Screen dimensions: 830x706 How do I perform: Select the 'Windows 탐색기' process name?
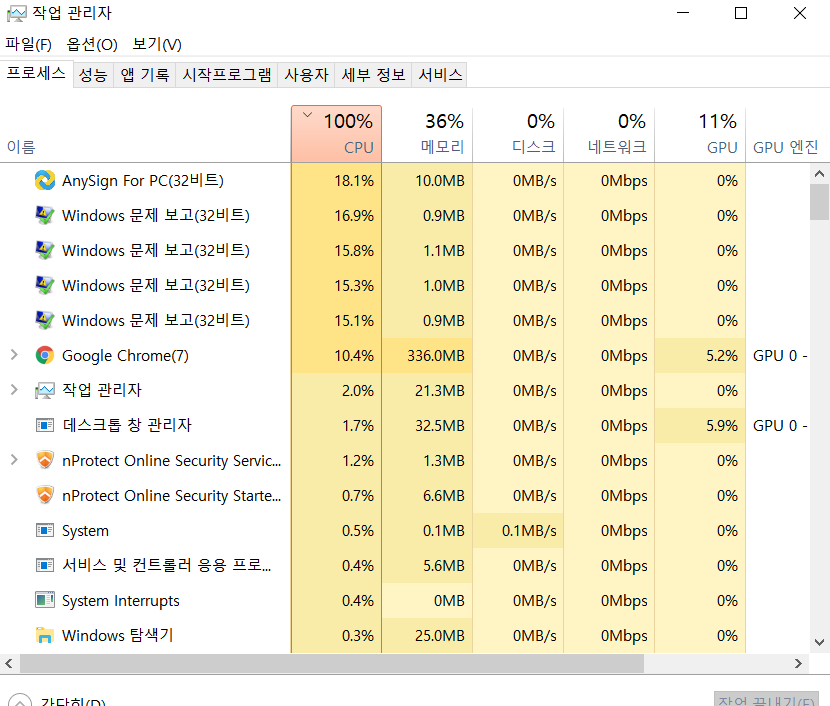(118, 635)
